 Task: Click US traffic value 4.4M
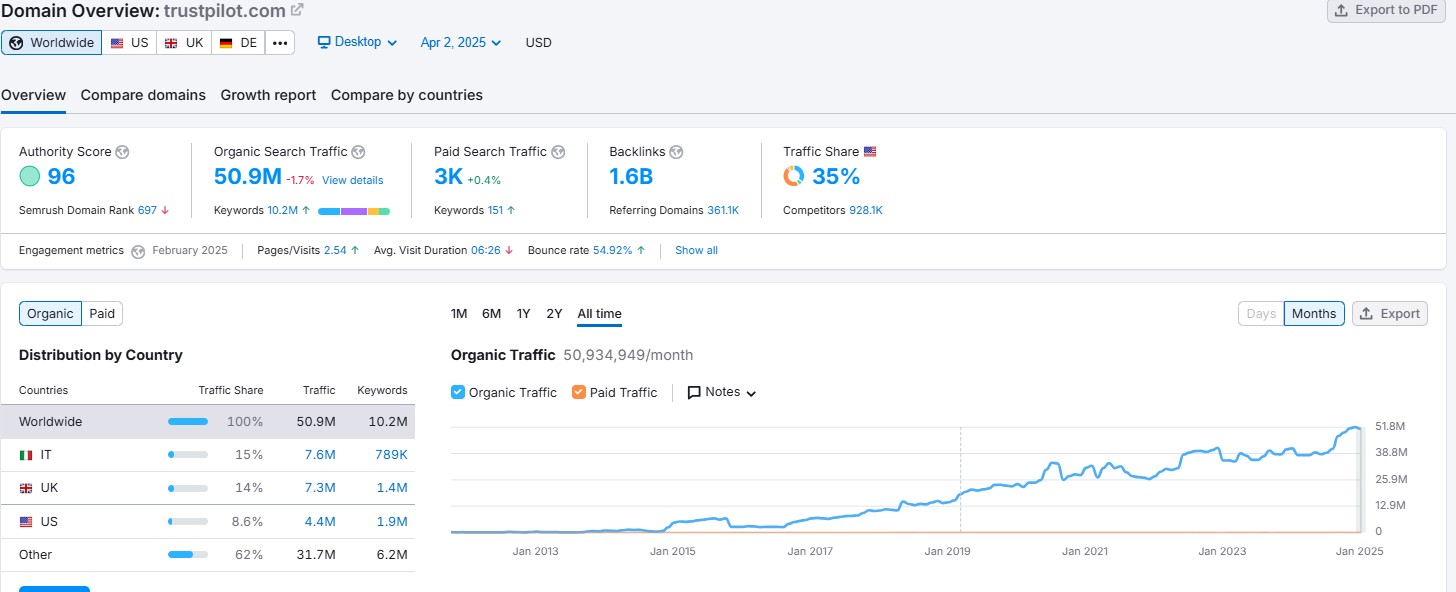click(x=320, y=522)
